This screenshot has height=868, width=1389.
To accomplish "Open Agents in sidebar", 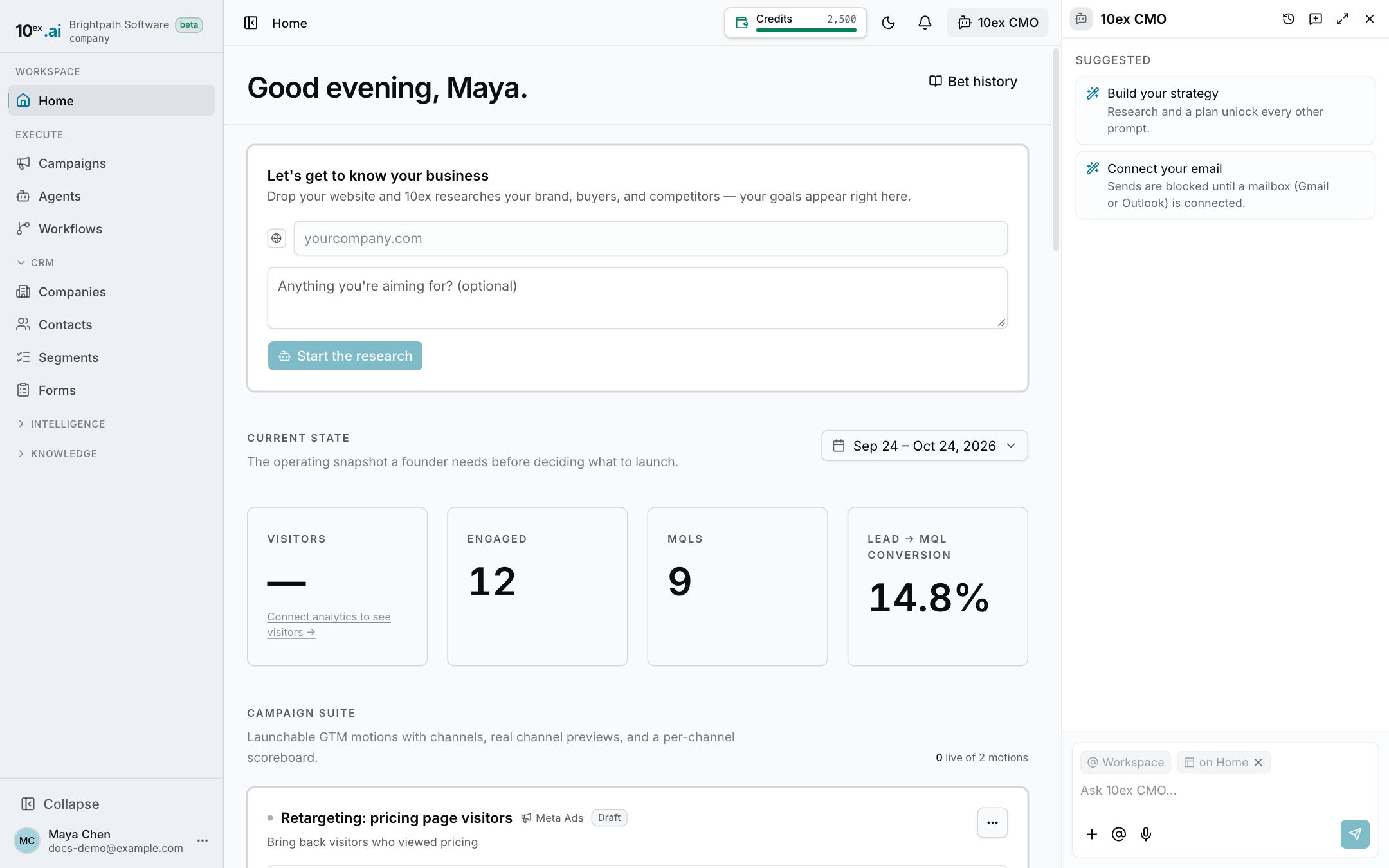I will [111, 196].
